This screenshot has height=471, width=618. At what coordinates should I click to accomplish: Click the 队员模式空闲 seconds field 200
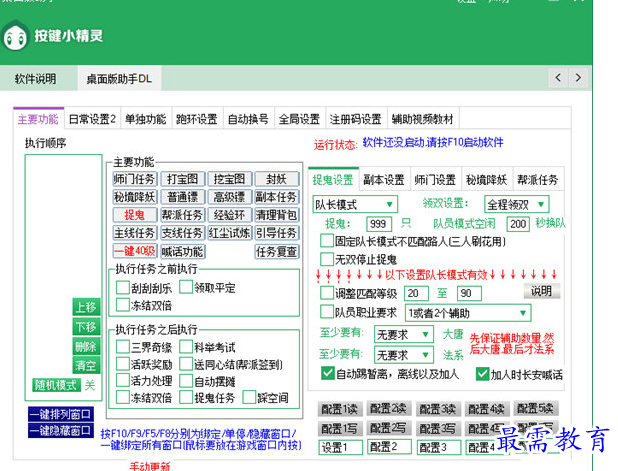coord(518,224)
